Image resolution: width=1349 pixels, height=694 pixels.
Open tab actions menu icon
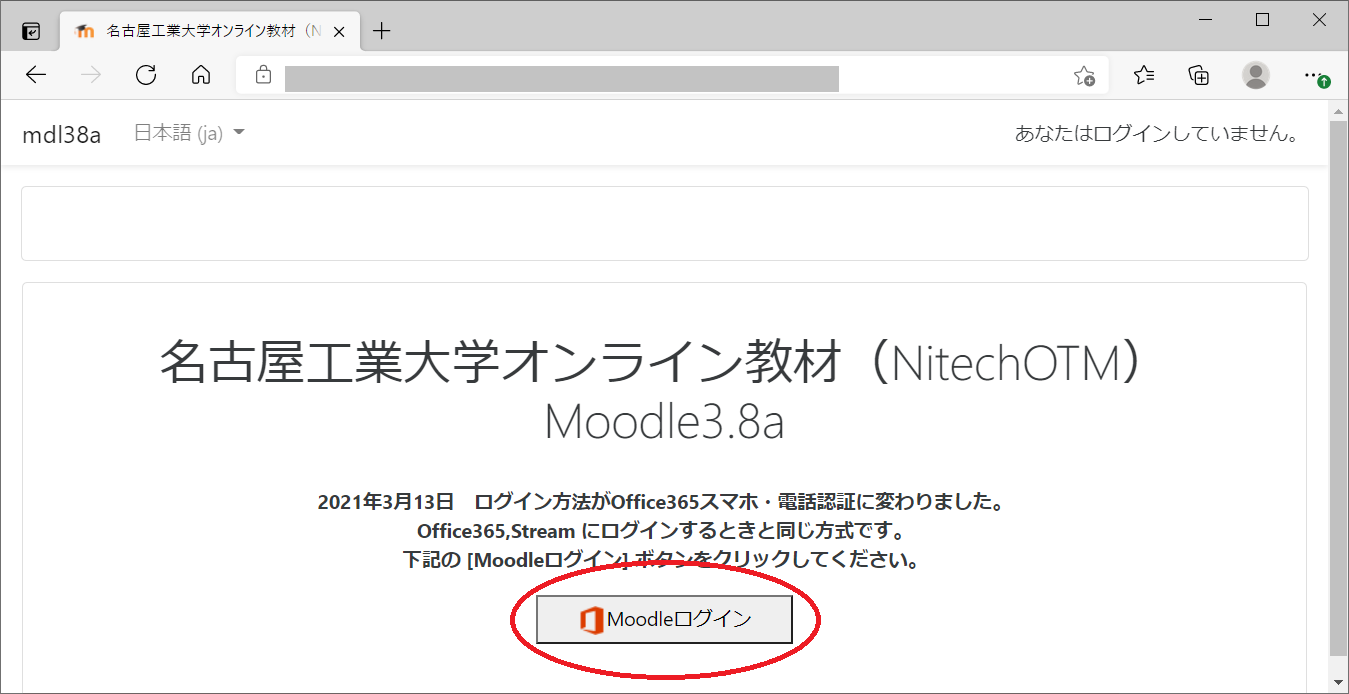tap(31, 31)
